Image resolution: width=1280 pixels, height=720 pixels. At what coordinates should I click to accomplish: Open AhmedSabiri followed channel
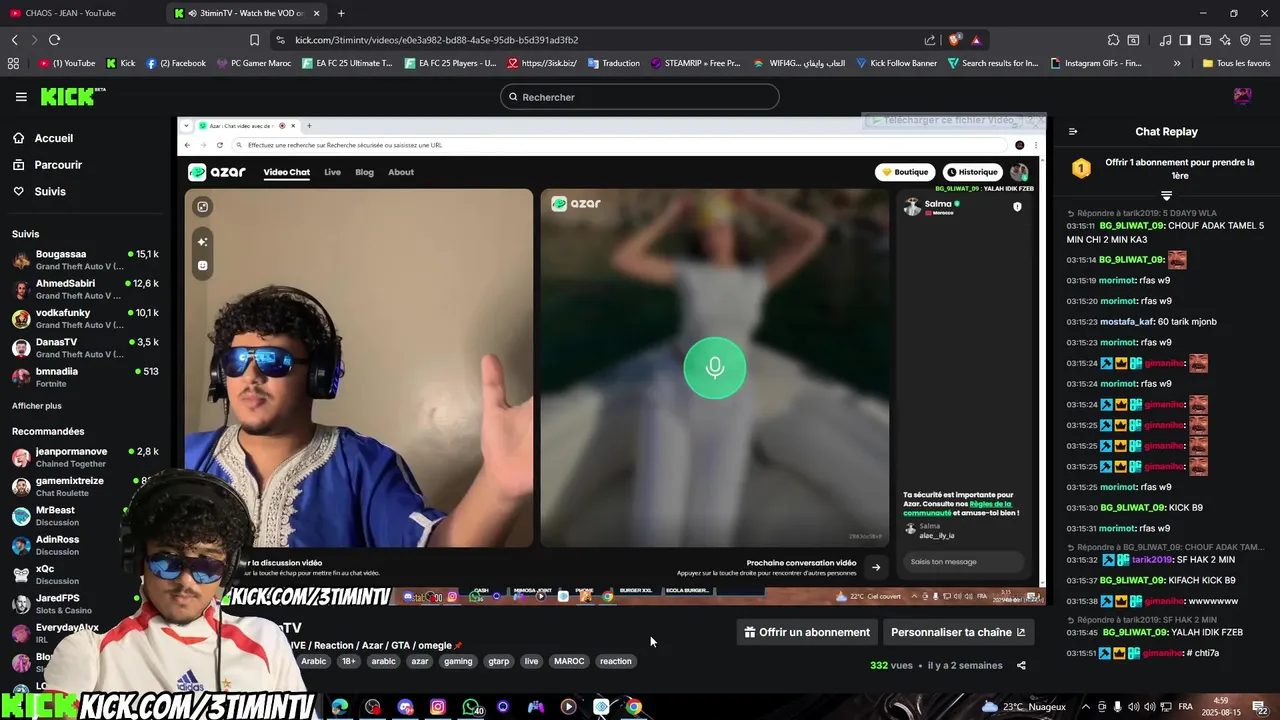pos(85,289)
